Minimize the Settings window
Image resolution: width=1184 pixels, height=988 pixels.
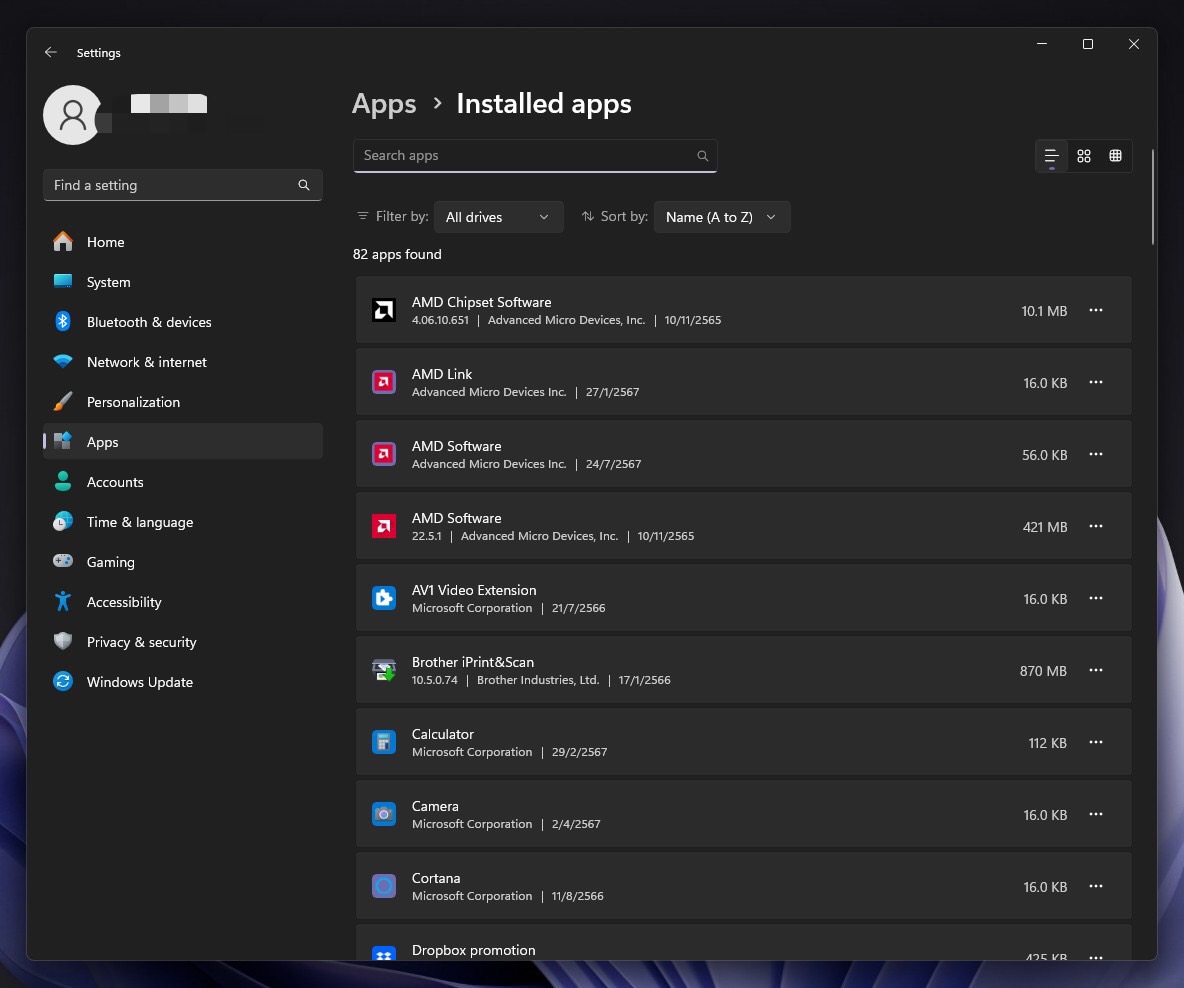[x=1042, y=44]
